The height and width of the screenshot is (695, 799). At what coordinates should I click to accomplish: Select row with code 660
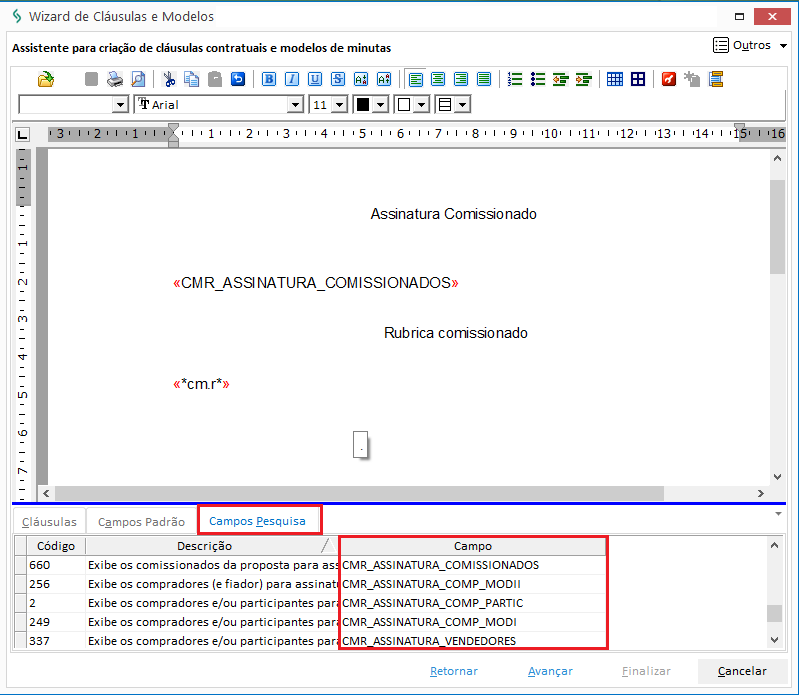pyautogui.click(x=310, y=565)
